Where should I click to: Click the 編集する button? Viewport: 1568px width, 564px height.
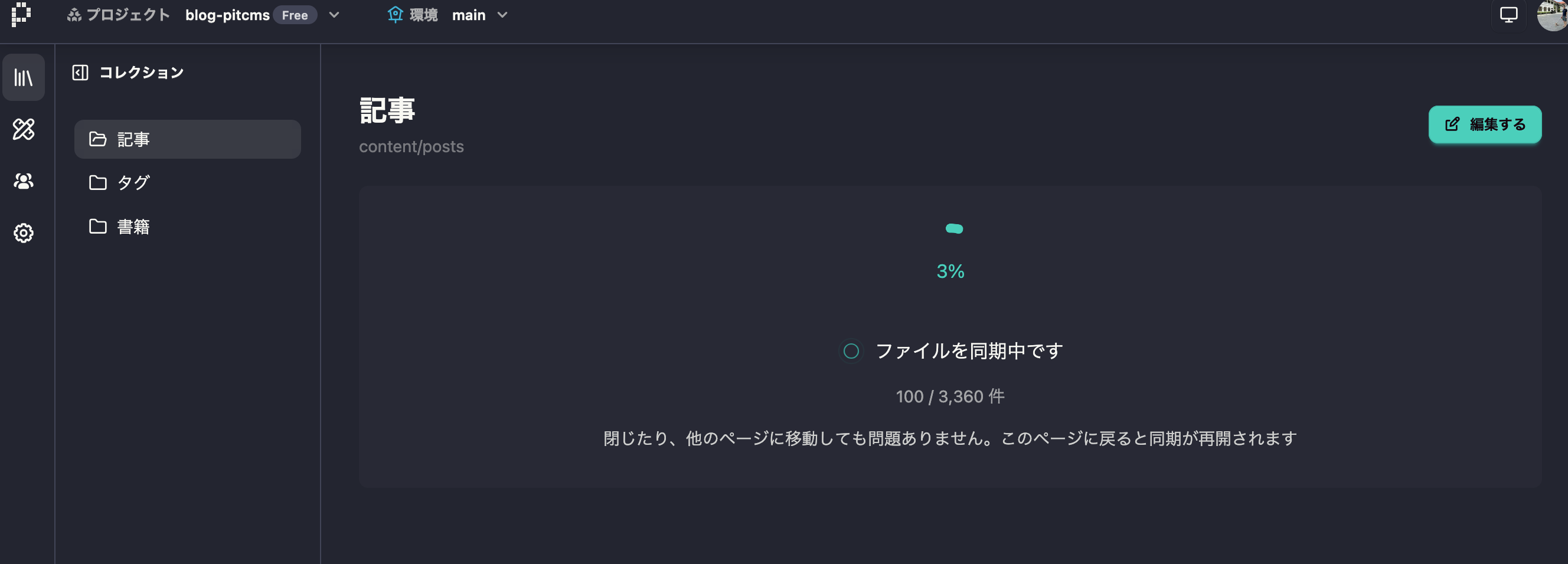click(1485, 124)
